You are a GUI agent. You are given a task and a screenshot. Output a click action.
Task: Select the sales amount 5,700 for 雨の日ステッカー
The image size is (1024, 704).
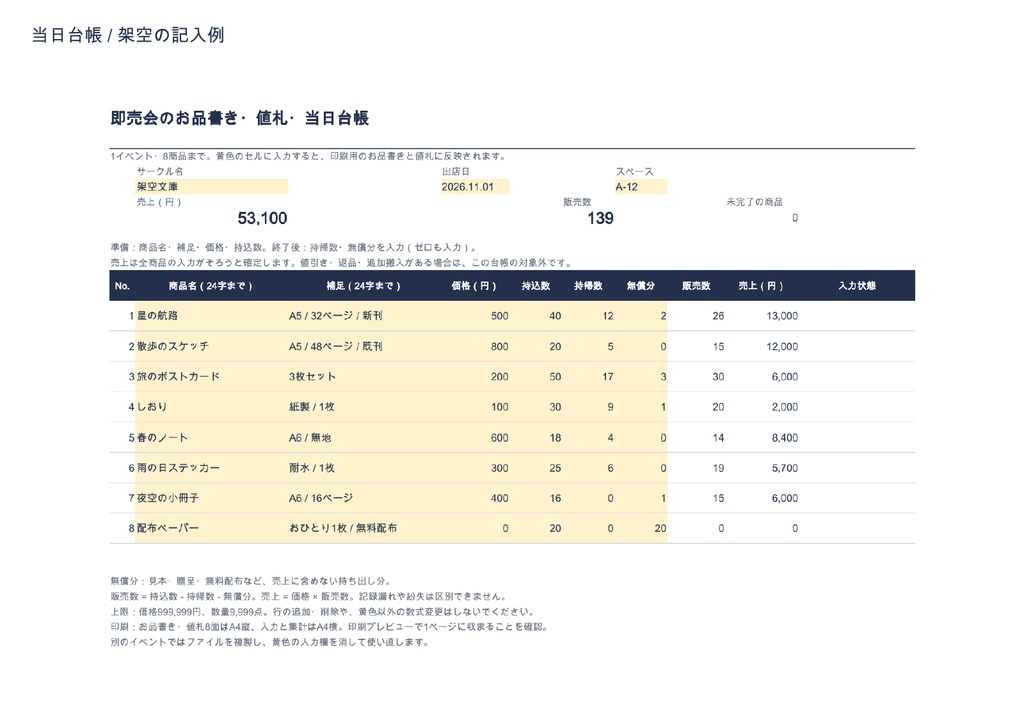coord(784,468)
